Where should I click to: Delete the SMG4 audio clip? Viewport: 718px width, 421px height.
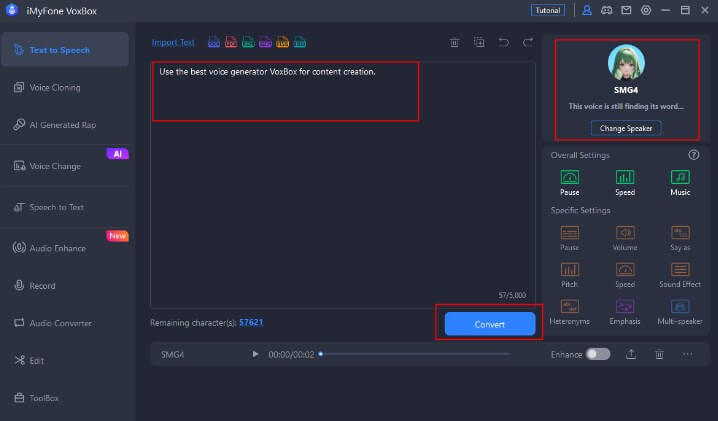click(659, 354)
